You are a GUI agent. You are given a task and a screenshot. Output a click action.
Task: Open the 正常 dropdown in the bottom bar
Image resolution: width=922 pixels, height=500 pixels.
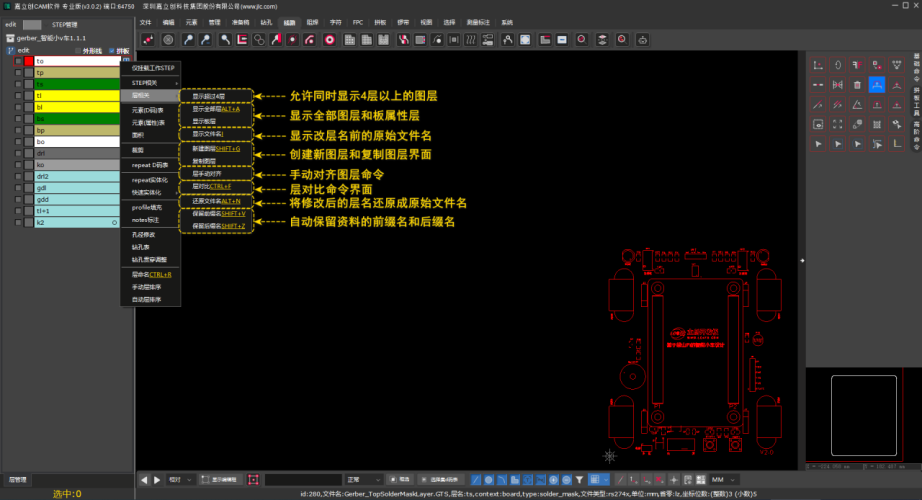363,480
